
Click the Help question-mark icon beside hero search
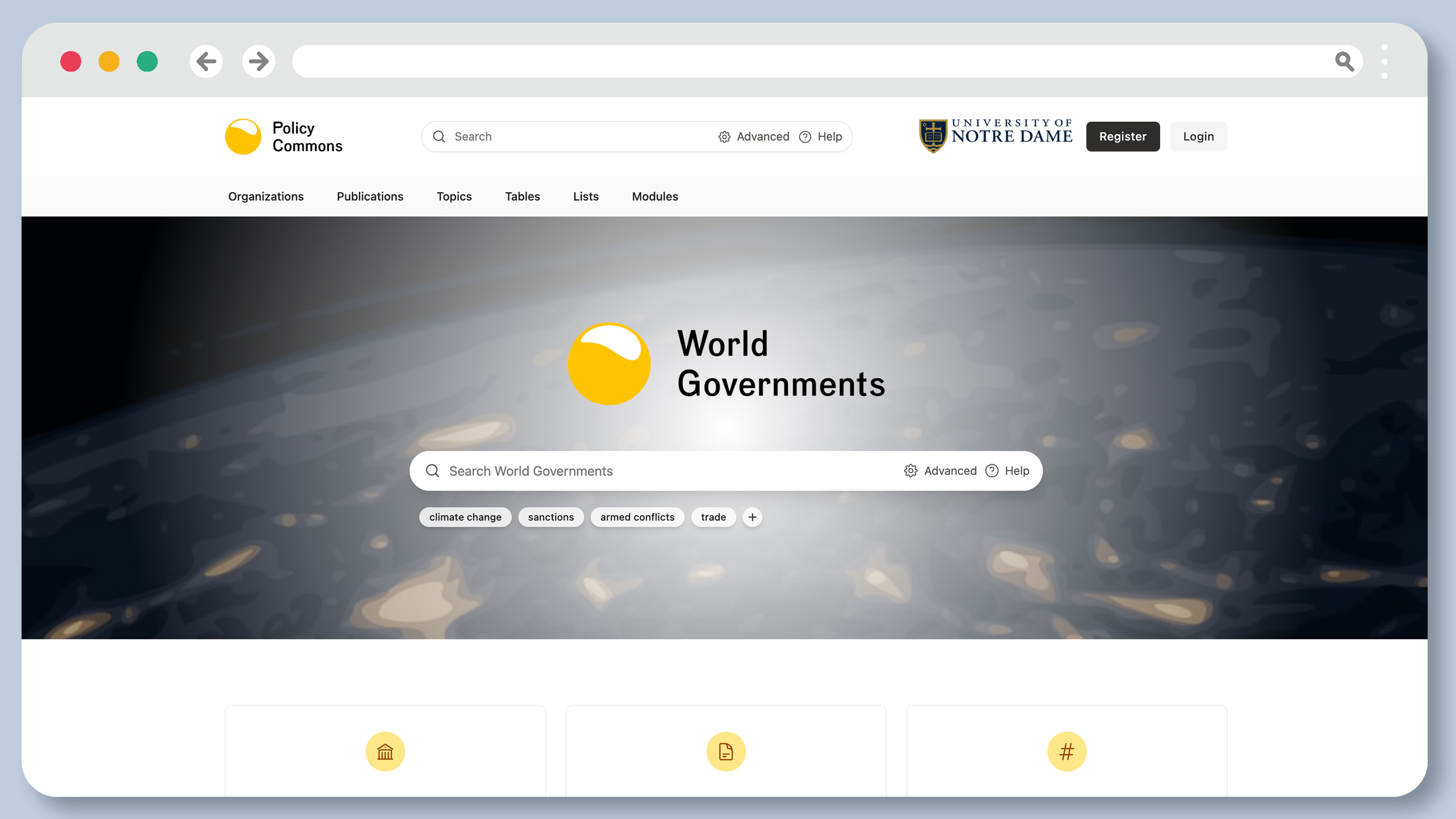point(993,470)
